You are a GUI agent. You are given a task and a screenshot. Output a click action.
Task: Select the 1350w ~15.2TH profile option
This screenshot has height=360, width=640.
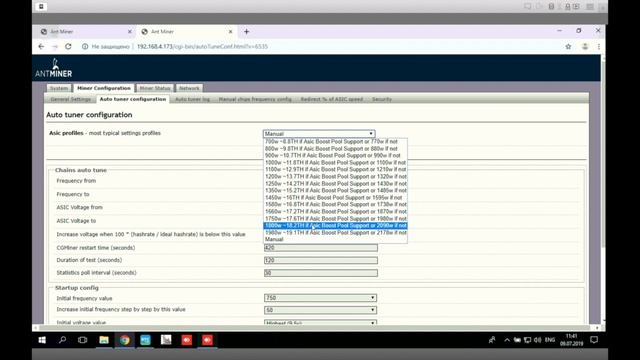335,191
